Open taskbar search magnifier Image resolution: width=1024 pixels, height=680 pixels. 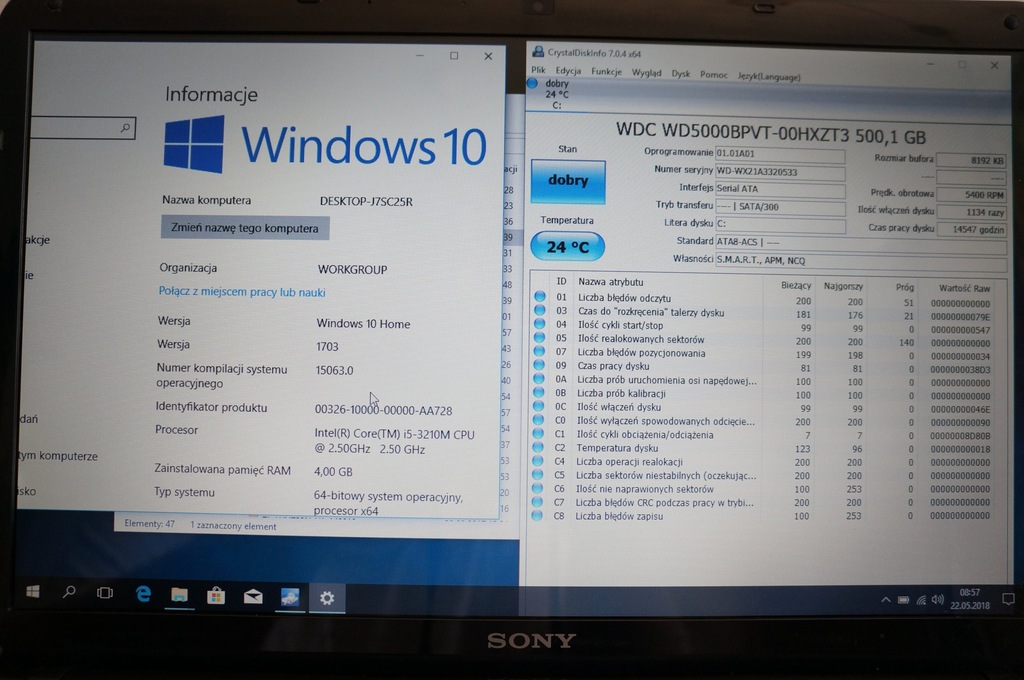tap(69, 592)
